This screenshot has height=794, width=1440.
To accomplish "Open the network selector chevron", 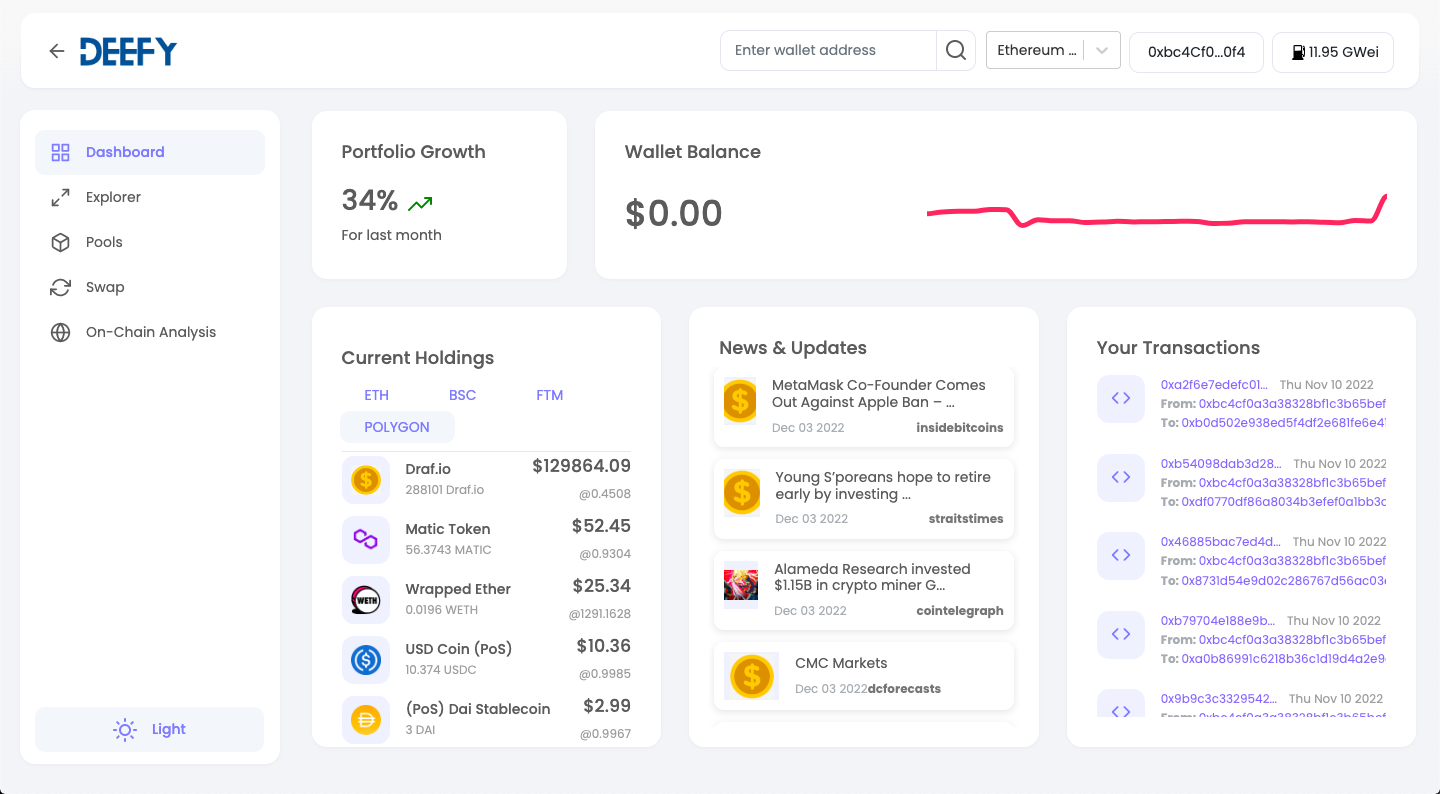I will [x=1101, y=50].
